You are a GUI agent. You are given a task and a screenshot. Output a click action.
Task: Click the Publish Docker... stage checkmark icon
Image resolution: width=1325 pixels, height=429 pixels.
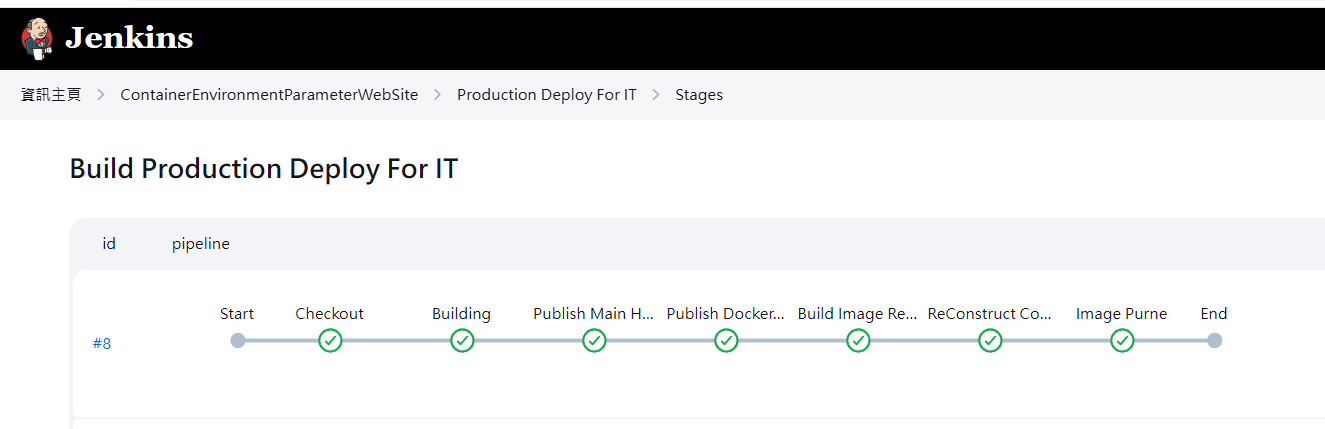point(726,341)
